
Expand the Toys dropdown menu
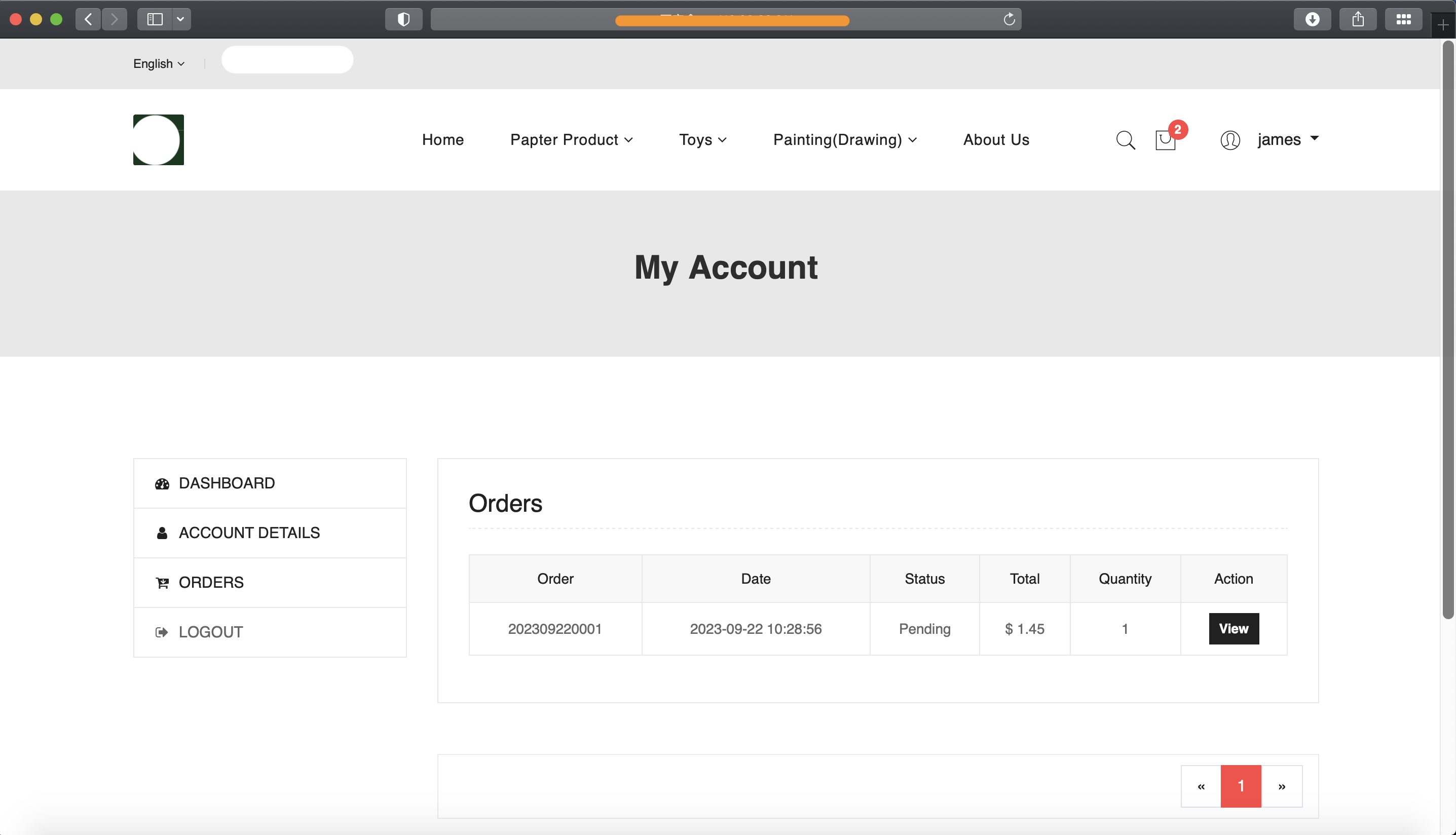coord(702,140)
